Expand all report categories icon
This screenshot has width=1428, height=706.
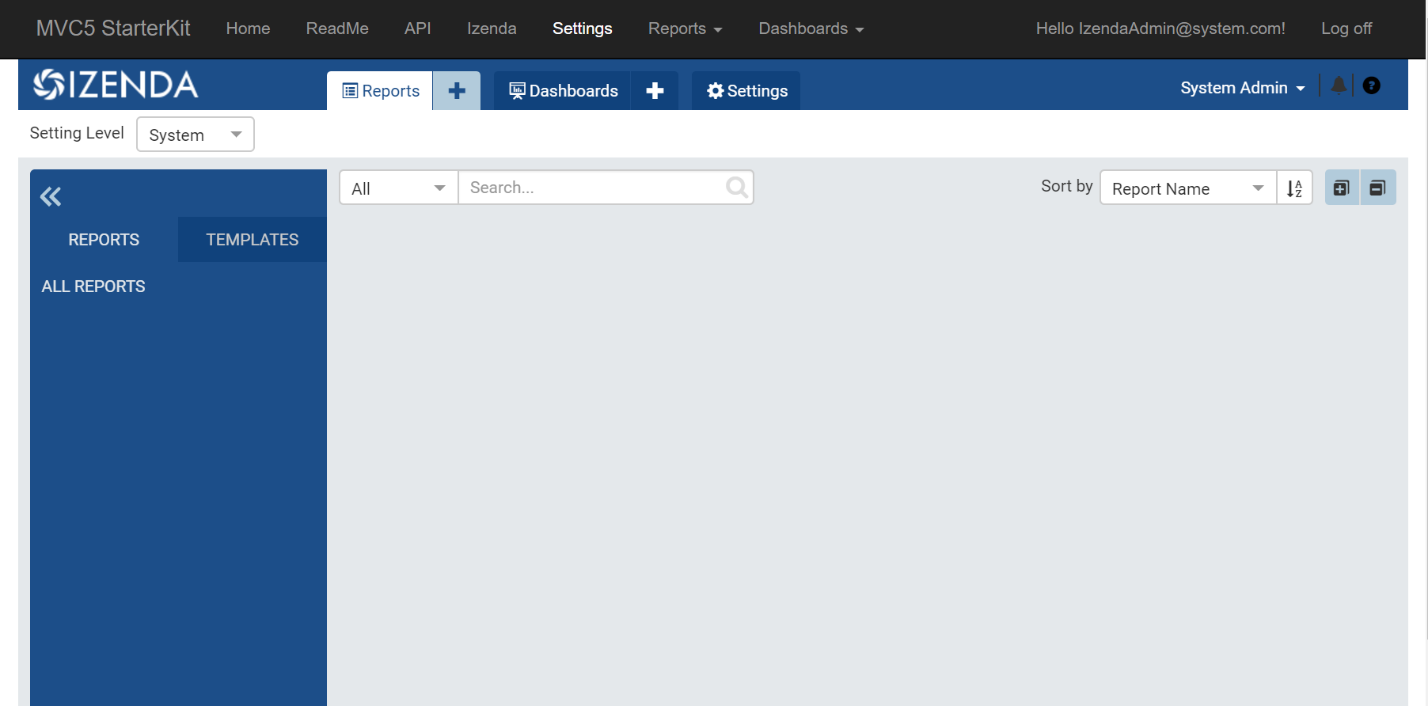1342,188
